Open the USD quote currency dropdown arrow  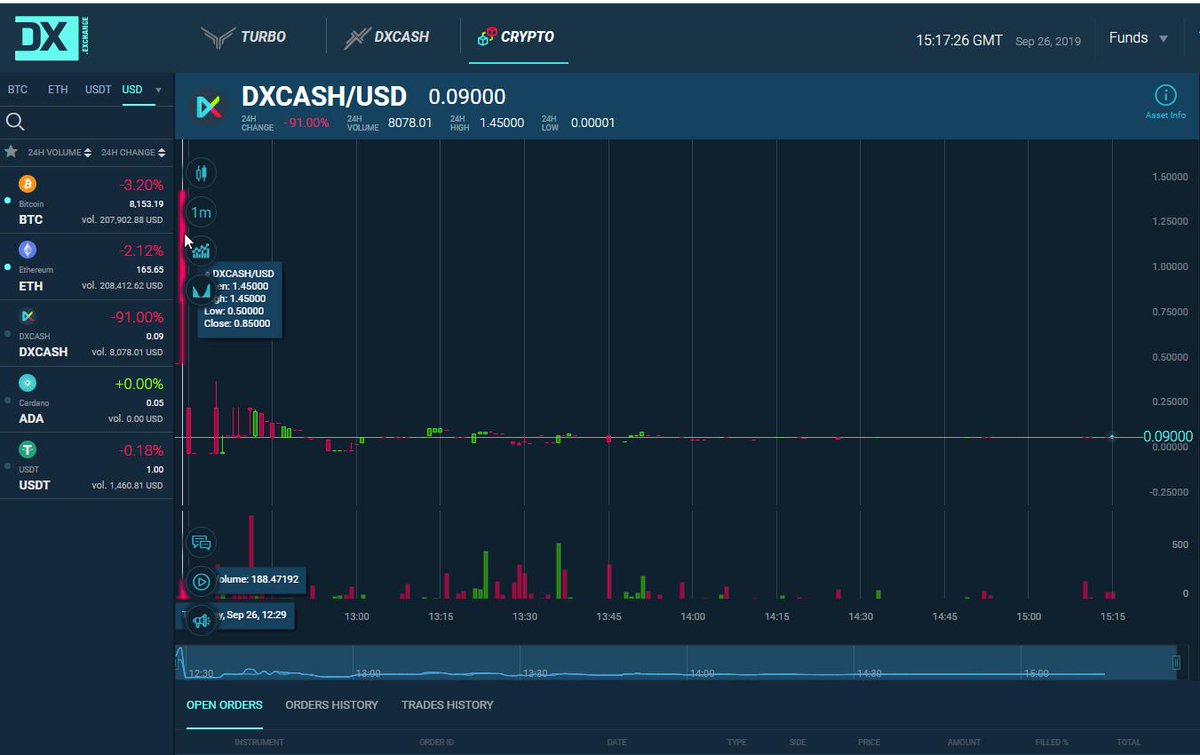pyautogui.click(x=159, y=89)
